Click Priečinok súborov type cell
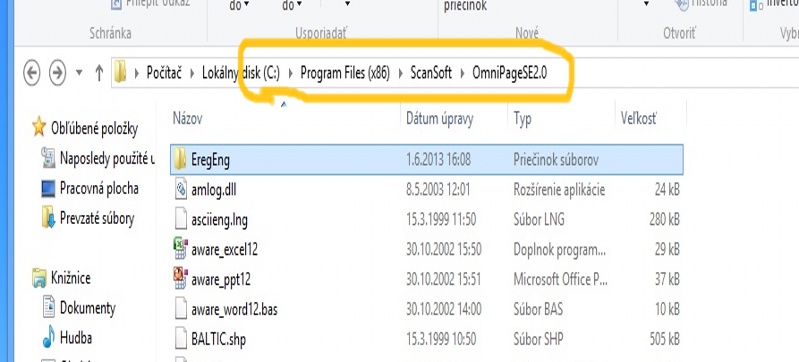799x362 pixels. pos(556,160)
